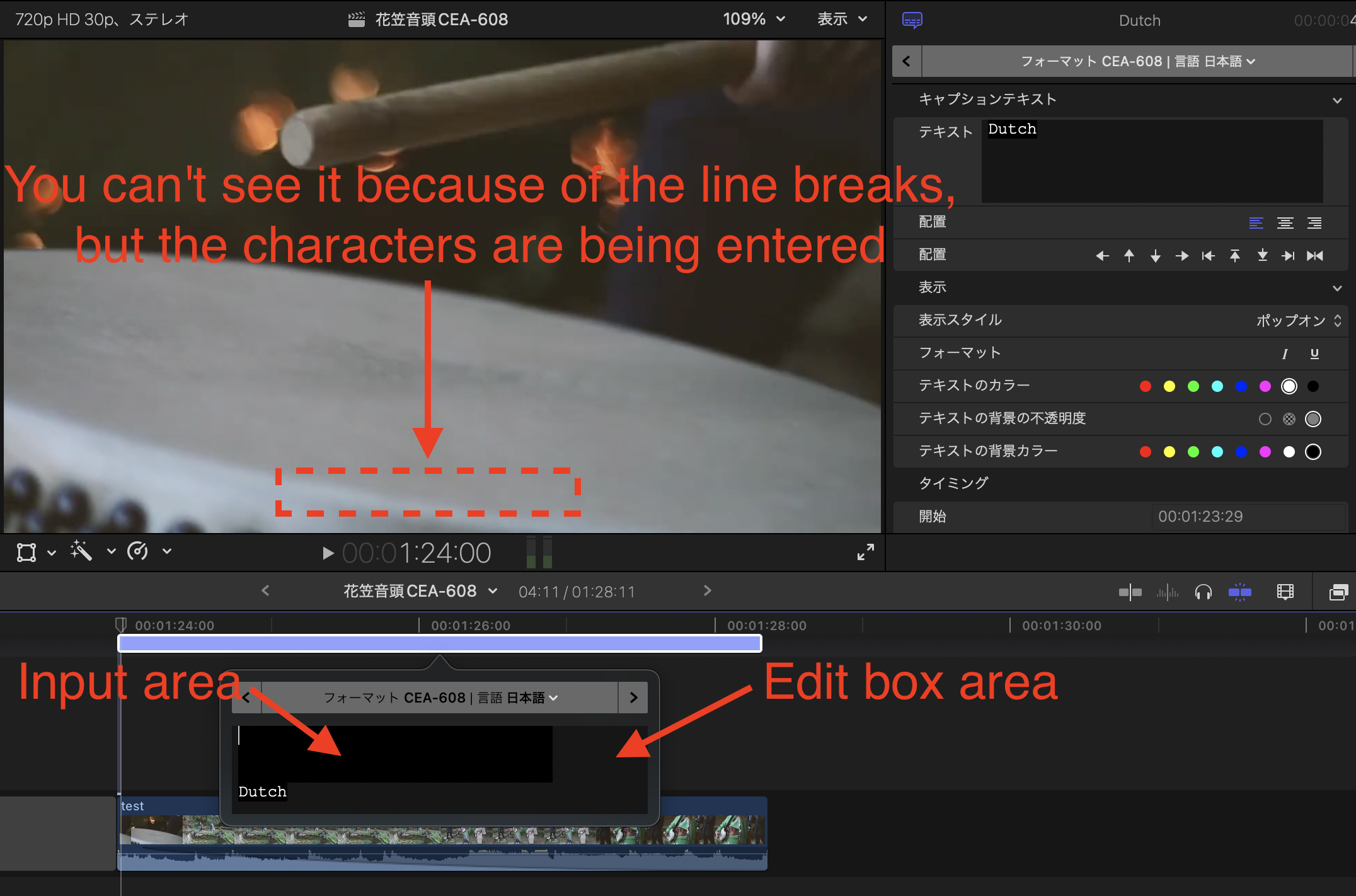Select the Transform tool in the viewer
This screenshot has height=896, width=1356.
tap(25, 551)
